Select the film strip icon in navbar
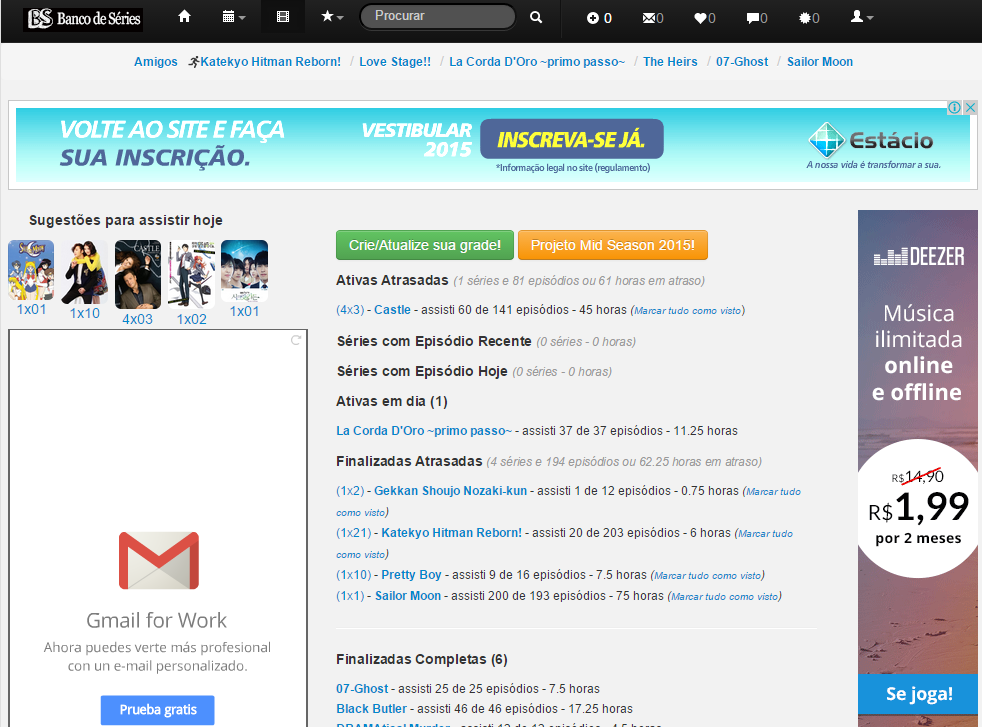Screen dimensions: 982x727 [283, 17]
